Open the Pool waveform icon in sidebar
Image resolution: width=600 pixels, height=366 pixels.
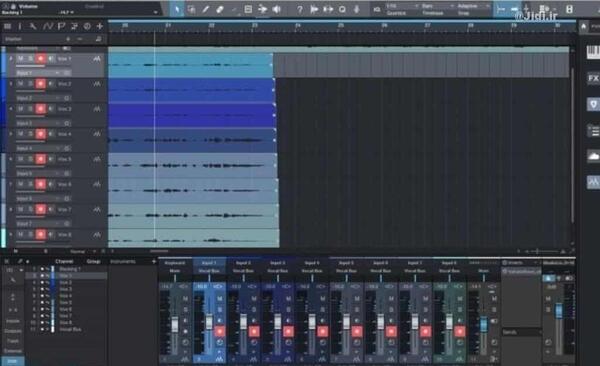[593, 182]
